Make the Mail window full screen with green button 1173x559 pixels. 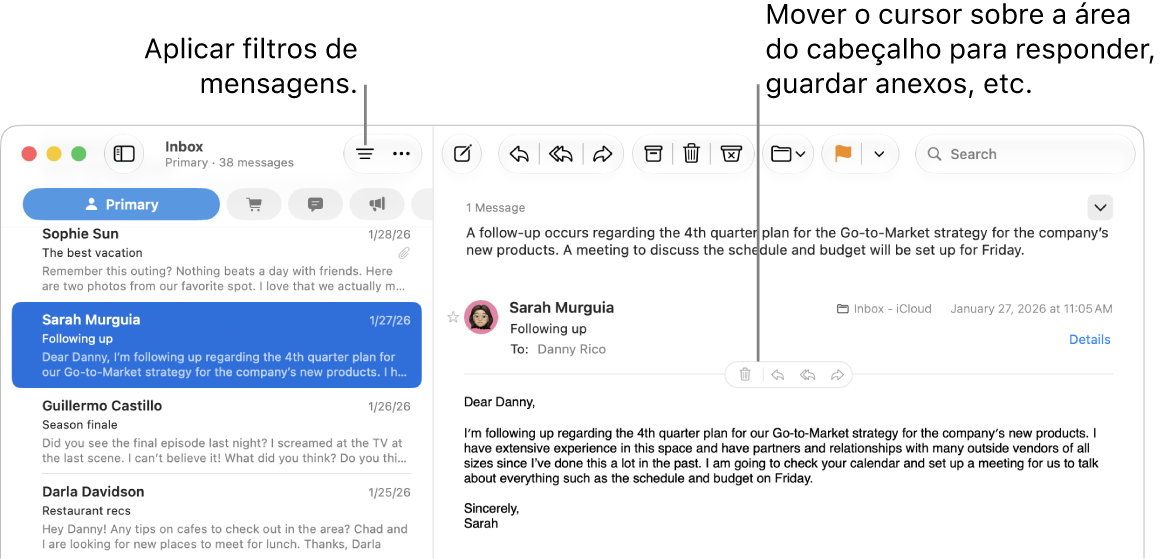coord(79,154)
